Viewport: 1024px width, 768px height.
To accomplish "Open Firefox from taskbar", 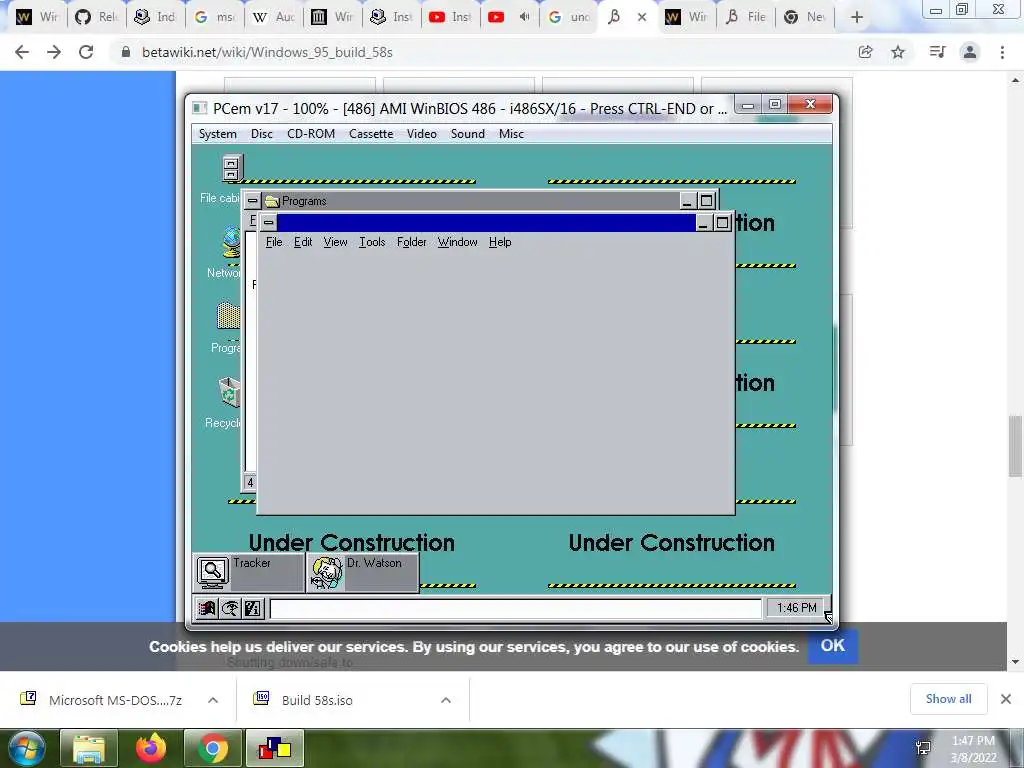I will click(x=151, y=748).
